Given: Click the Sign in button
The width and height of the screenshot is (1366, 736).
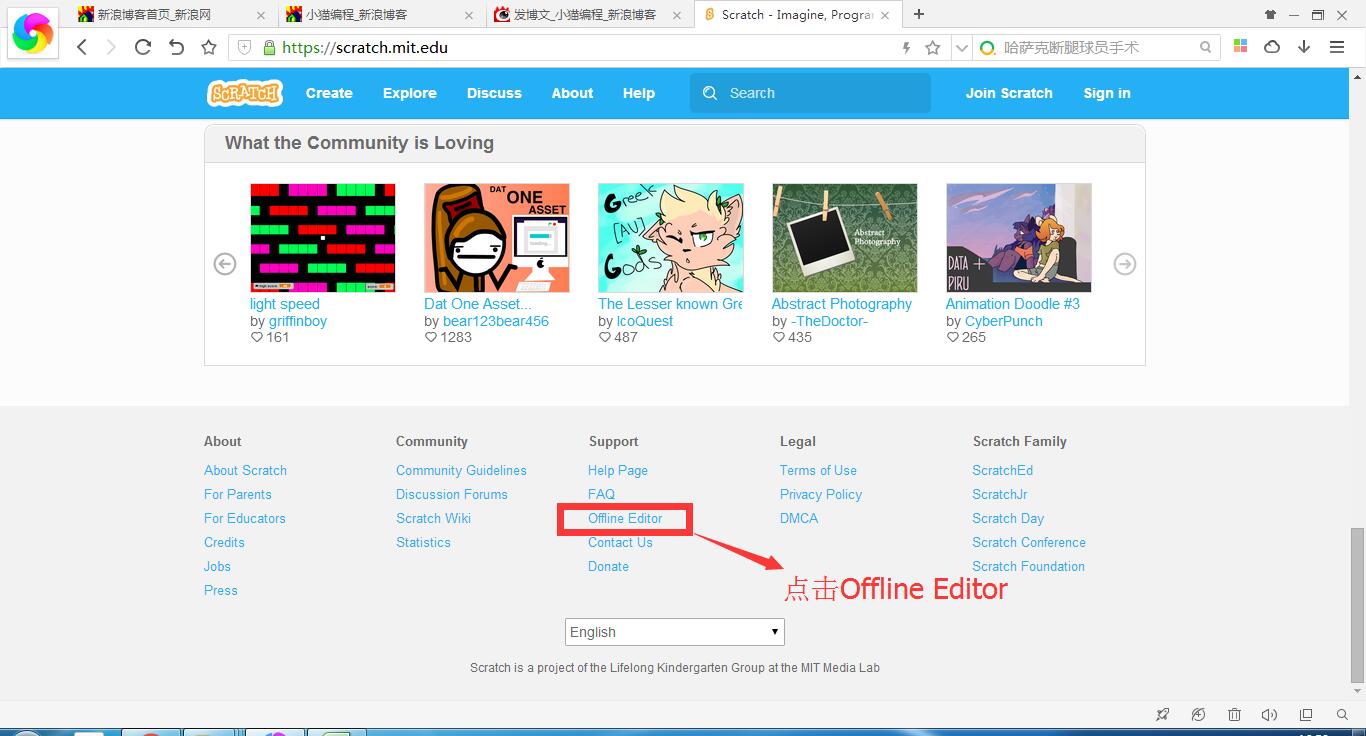Looking at the screenshot, I should pyautogui.click(x=1107, y=93).
